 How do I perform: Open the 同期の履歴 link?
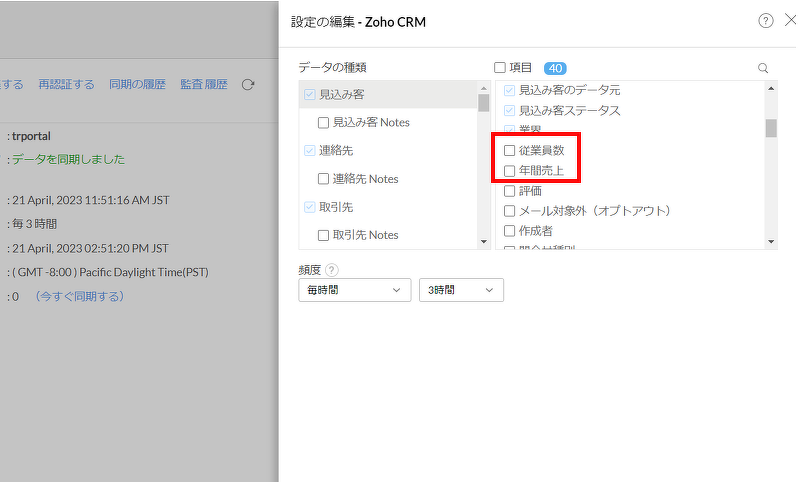tap(137, 85)
